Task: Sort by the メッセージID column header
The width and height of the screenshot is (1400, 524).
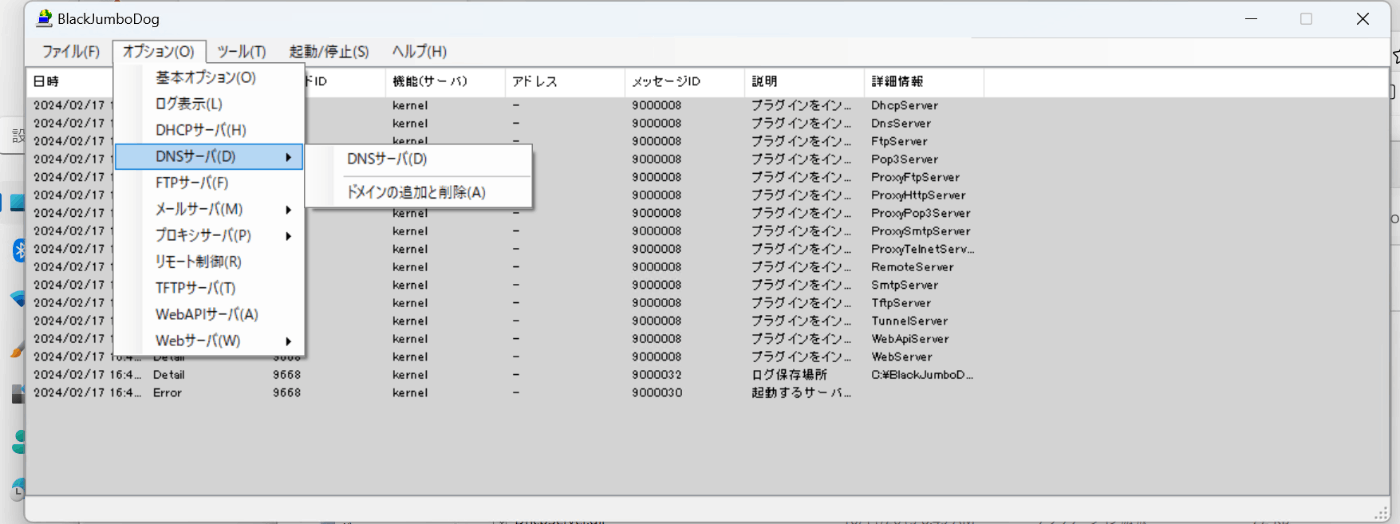Action: (x=685, y=82)
